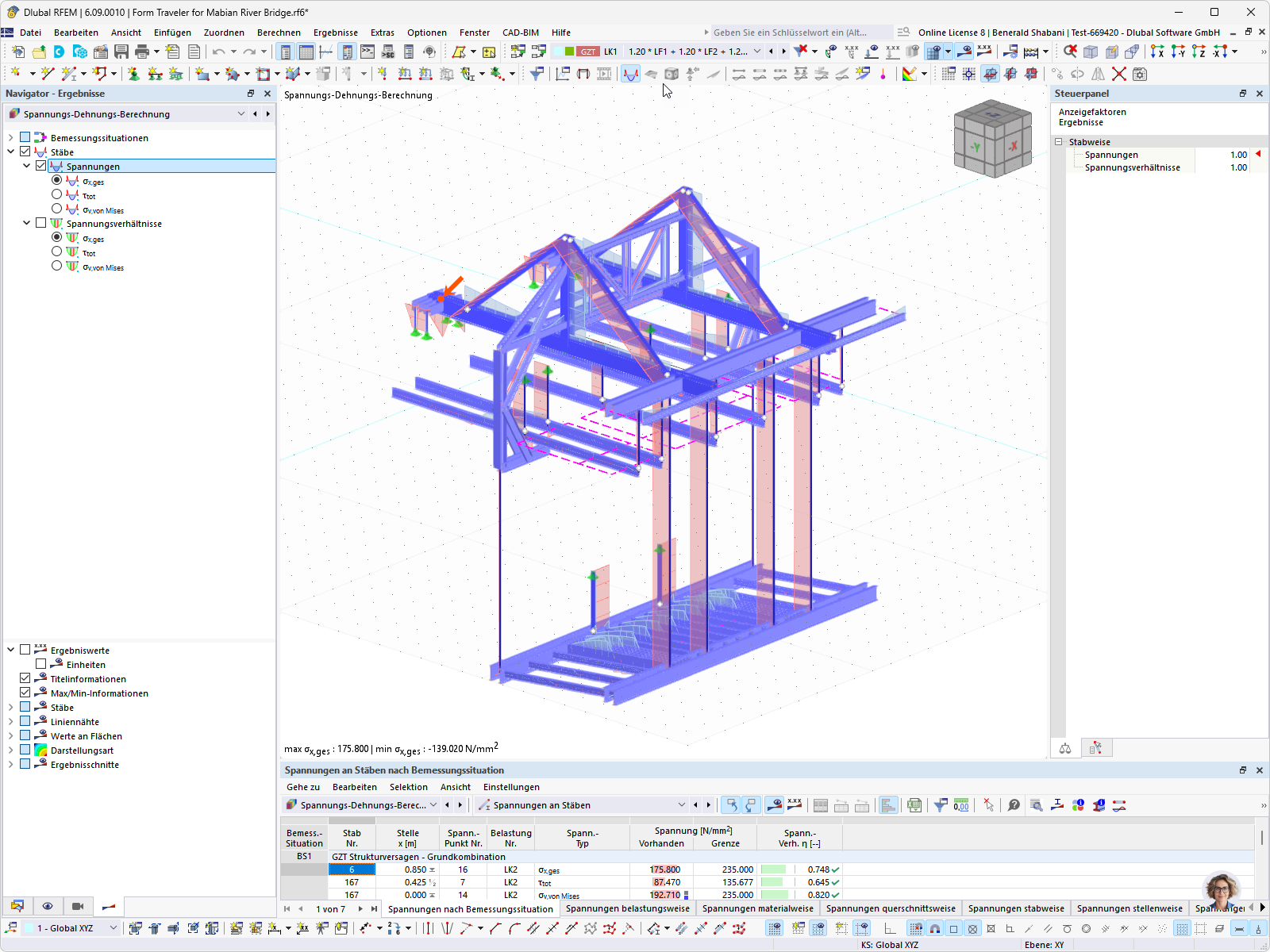Viewport: 1270px width, 952px height.
Task: Click the Print icon in the toolbar
Action: coord(141,51)
